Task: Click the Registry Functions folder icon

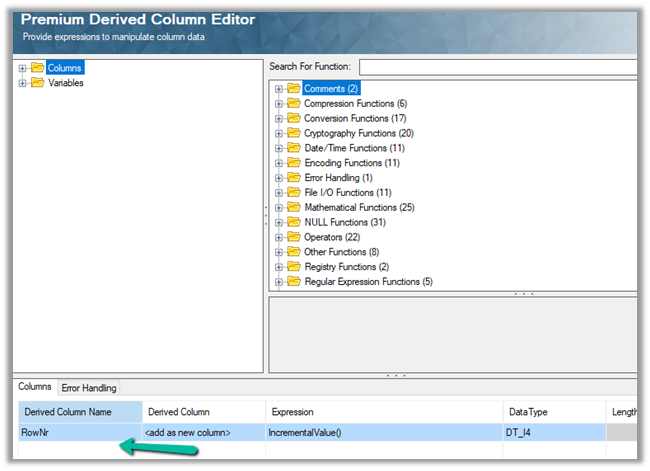Action: point(294,267)
